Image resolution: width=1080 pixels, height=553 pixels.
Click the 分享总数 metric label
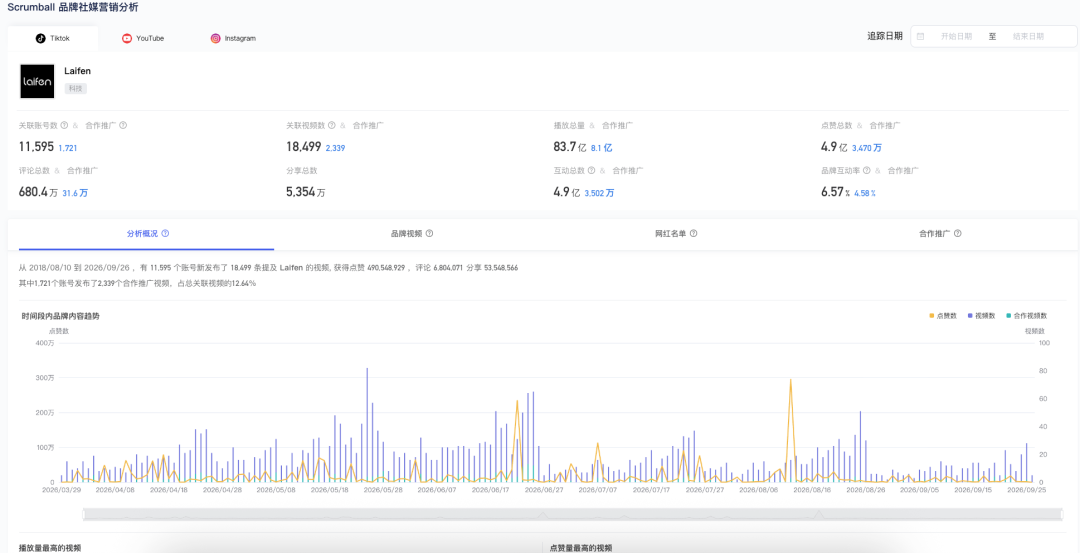[302, 171]
